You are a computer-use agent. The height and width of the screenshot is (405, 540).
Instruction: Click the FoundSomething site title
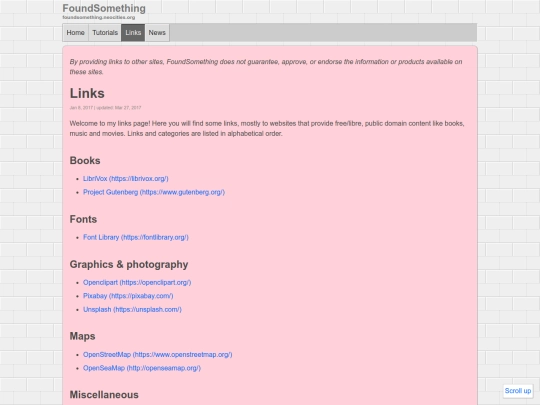(x=104, y=8)
